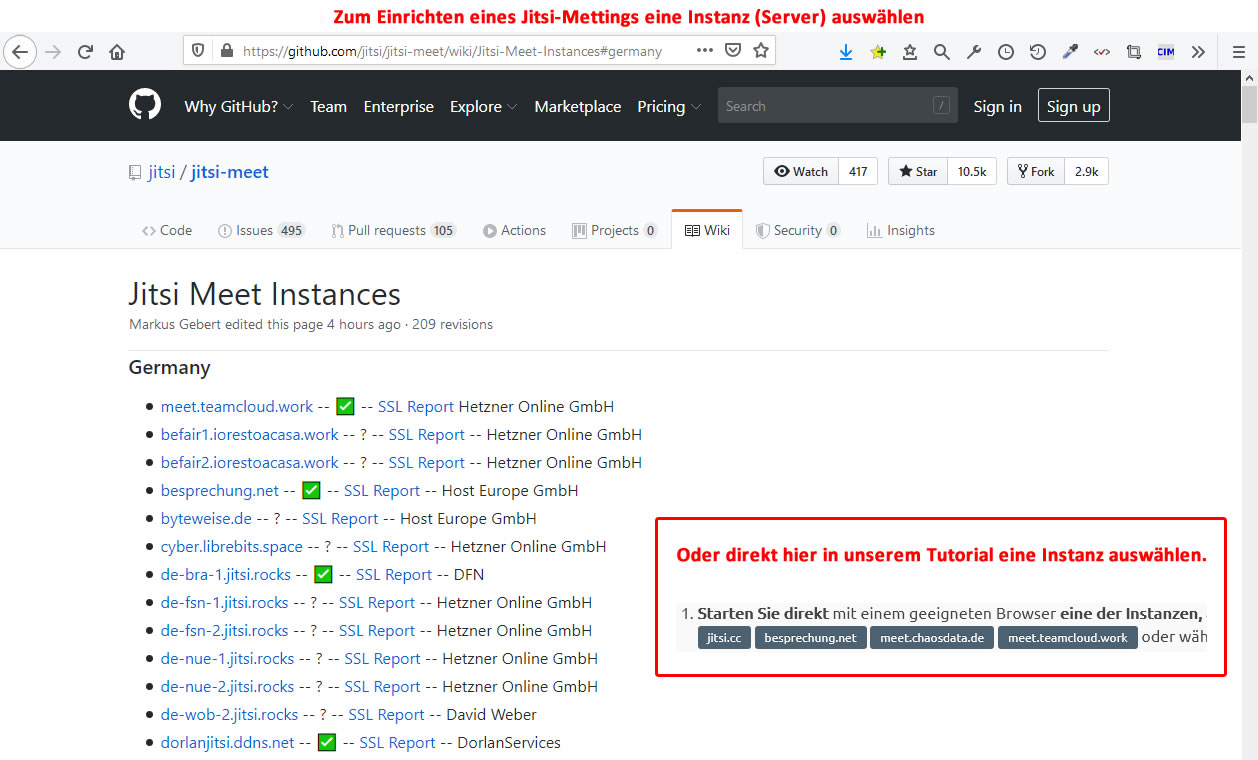The image size is (1258, 760).
Task: Fork the jitsi-meet repository
Action: coord(1036,171)
